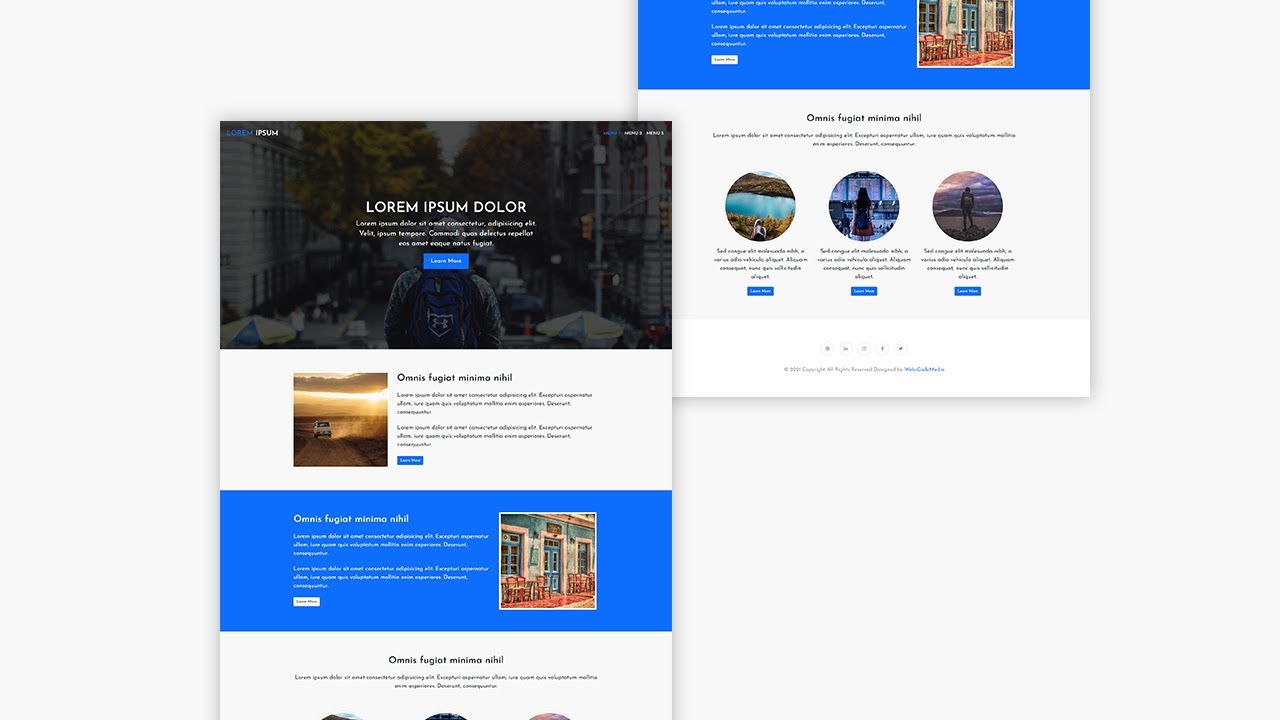
Task: Click caption text under the lake photo
Action: (x=760, y=264)
